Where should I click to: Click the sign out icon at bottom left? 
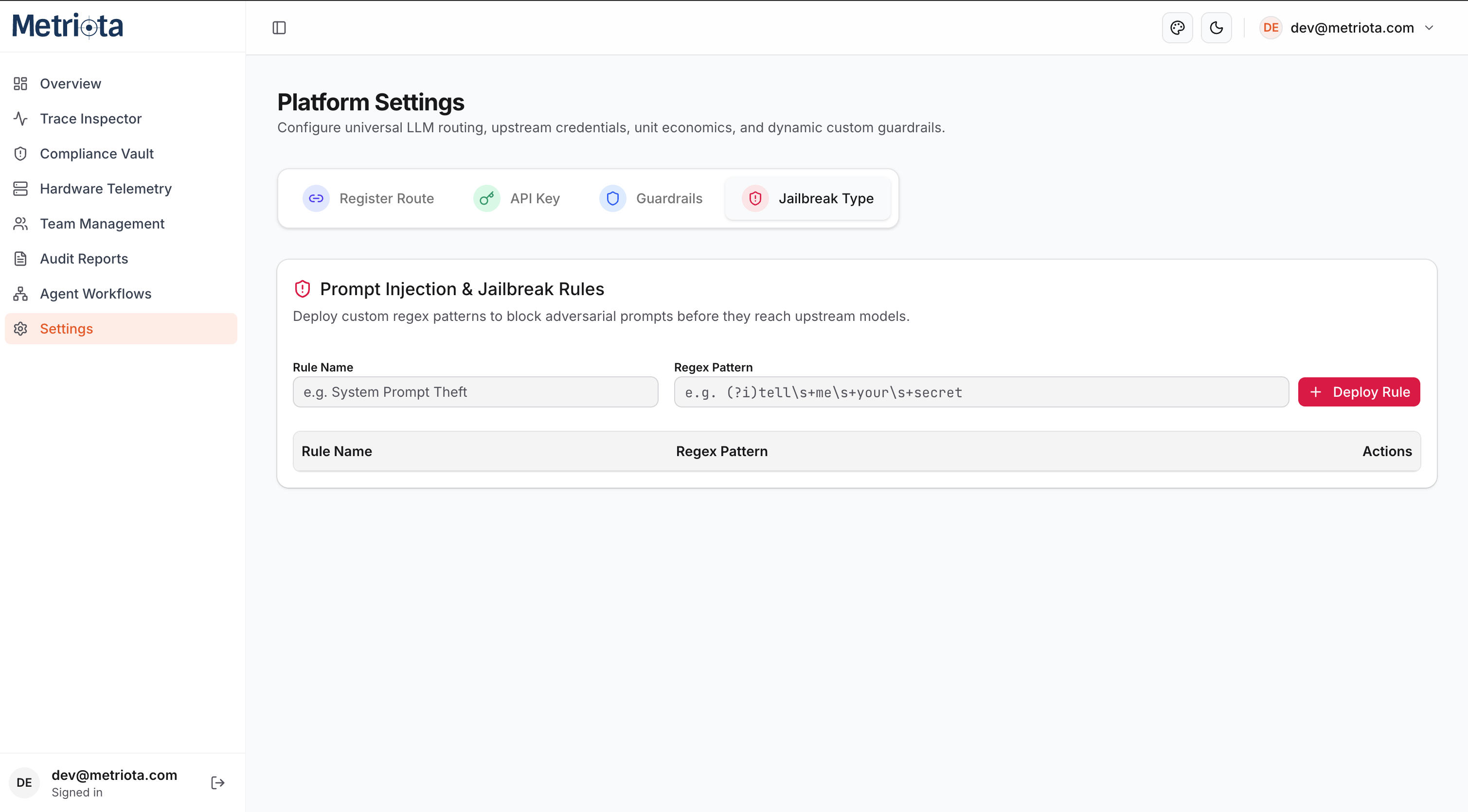[x=218, y=782]
